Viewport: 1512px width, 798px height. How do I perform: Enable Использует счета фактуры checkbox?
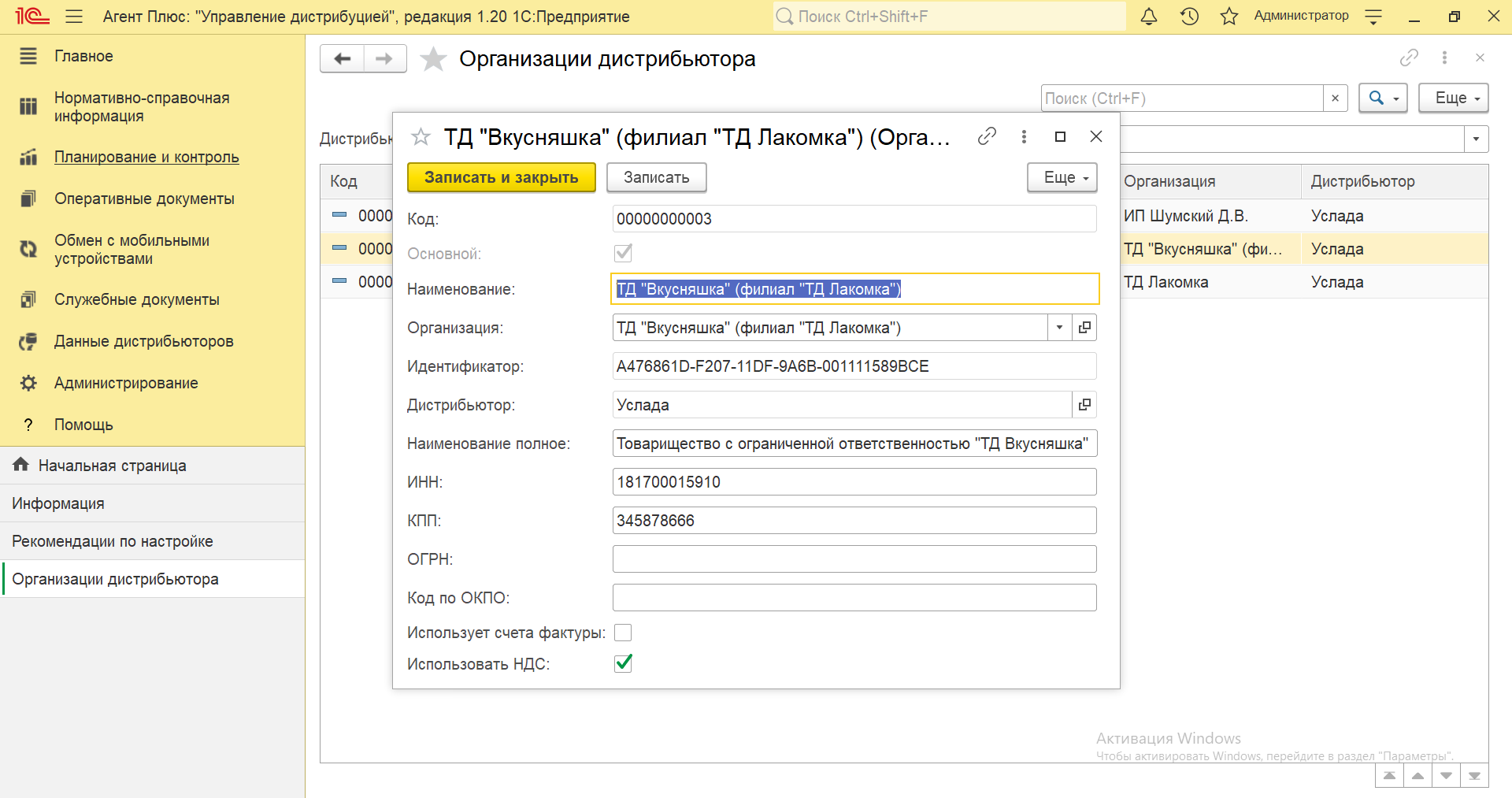pos(623,633)
